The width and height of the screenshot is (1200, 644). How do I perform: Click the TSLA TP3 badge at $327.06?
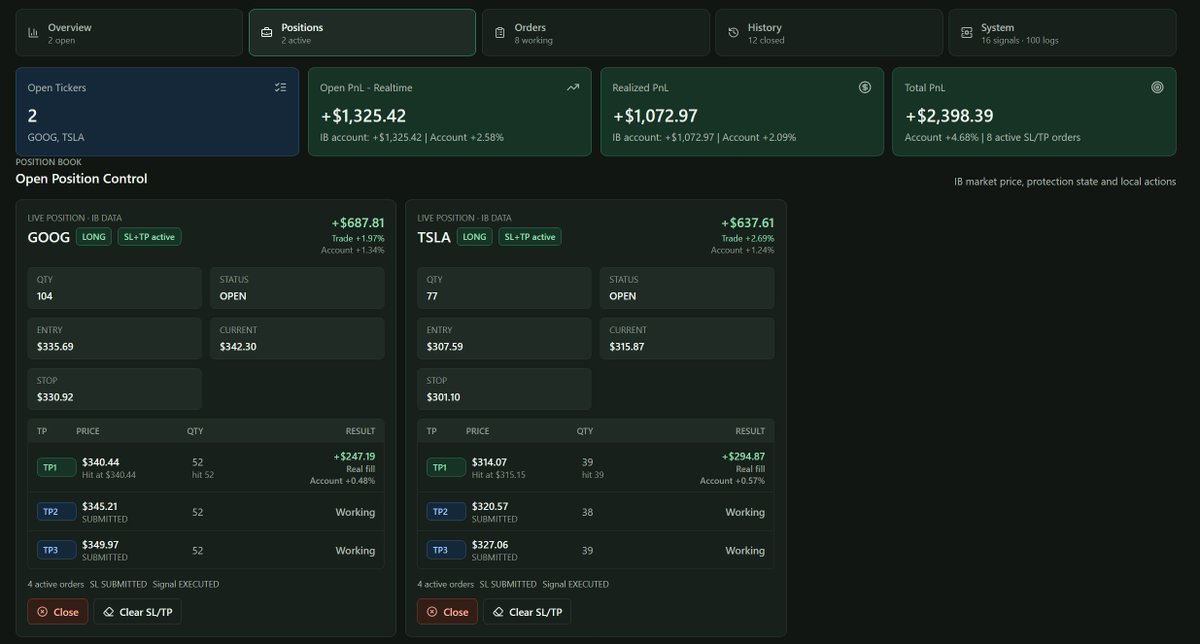coord(446,550)
